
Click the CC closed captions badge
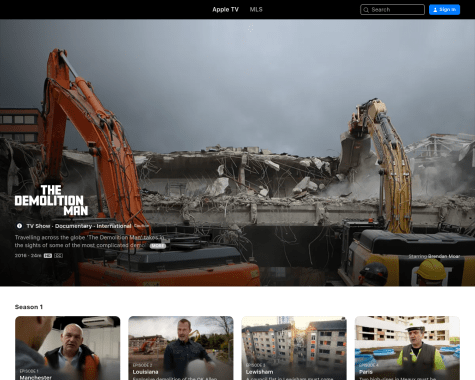click(58, 256)
